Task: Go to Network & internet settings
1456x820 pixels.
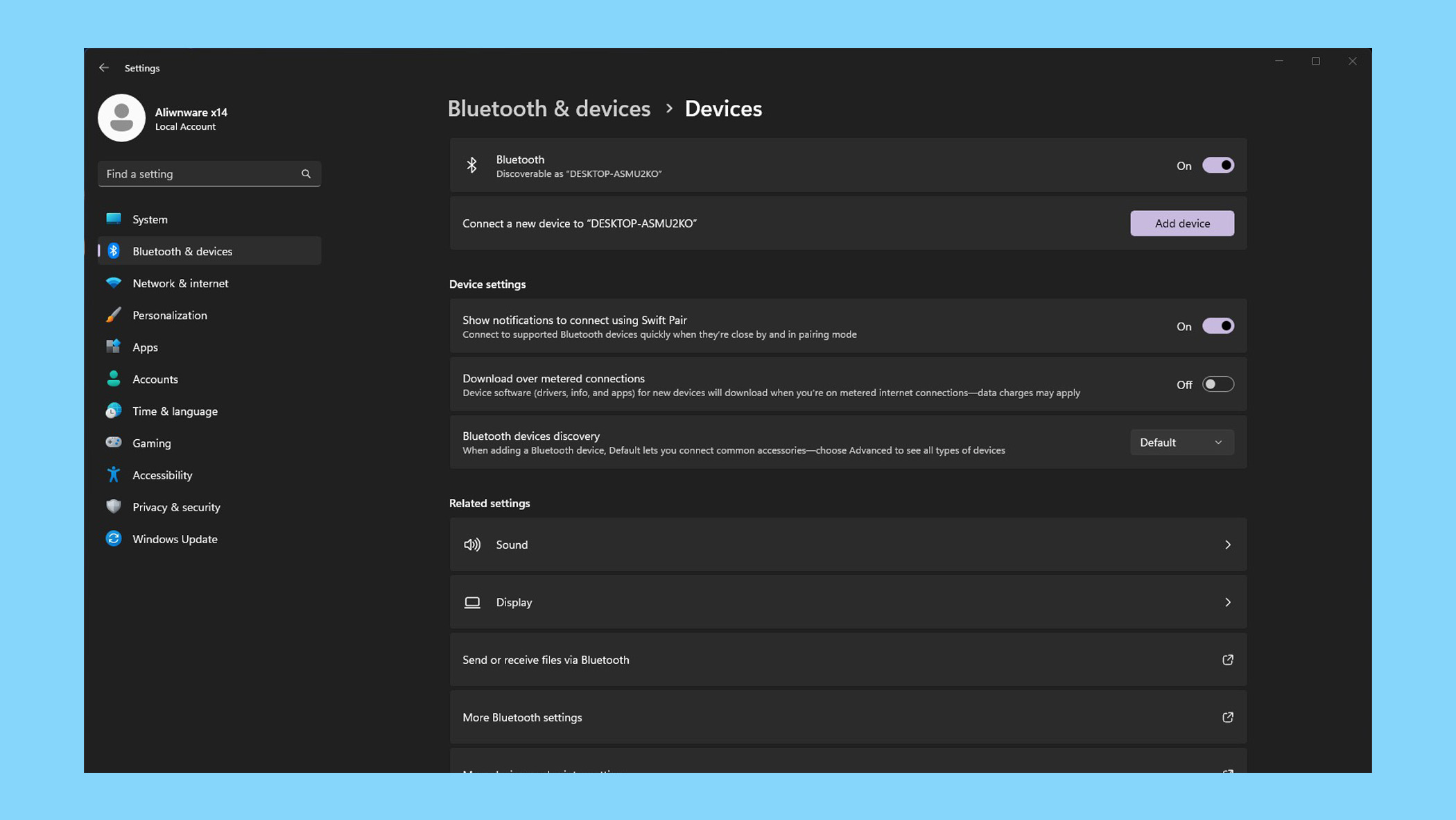Action: (x=209, y=283)
